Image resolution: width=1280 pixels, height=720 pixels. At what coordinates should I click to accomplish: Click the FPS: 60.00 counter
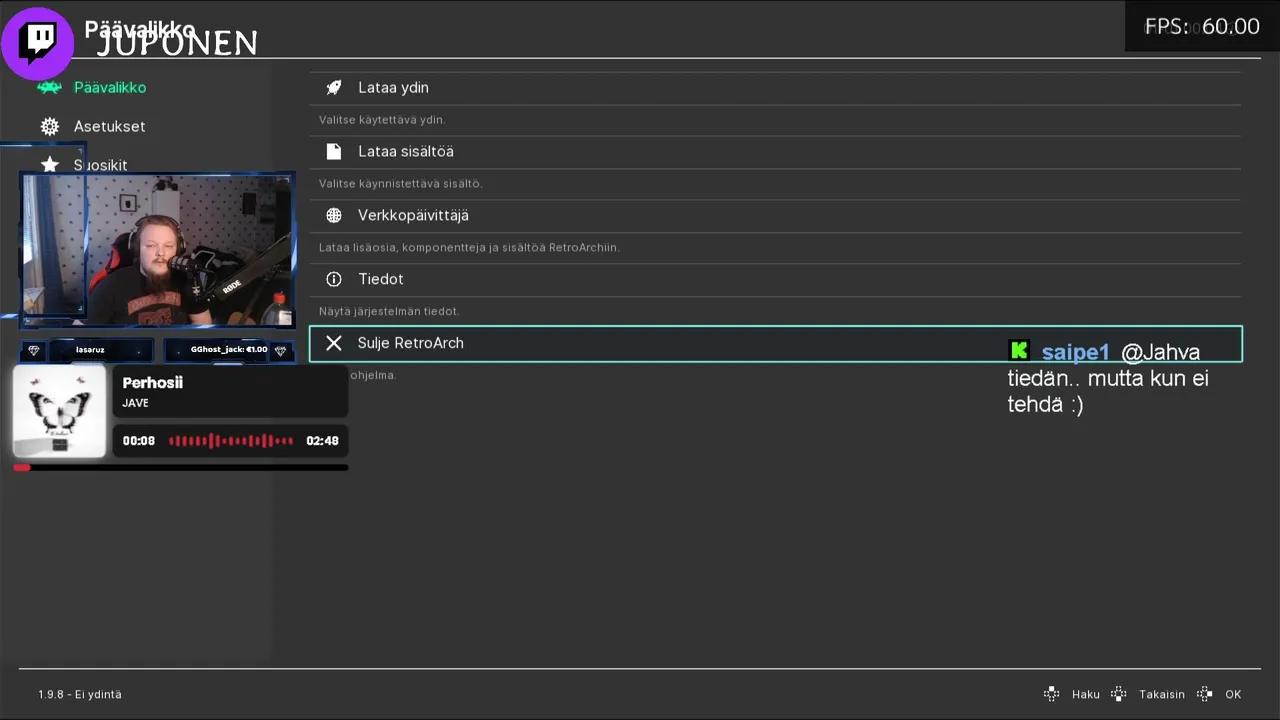(1202, 27)
